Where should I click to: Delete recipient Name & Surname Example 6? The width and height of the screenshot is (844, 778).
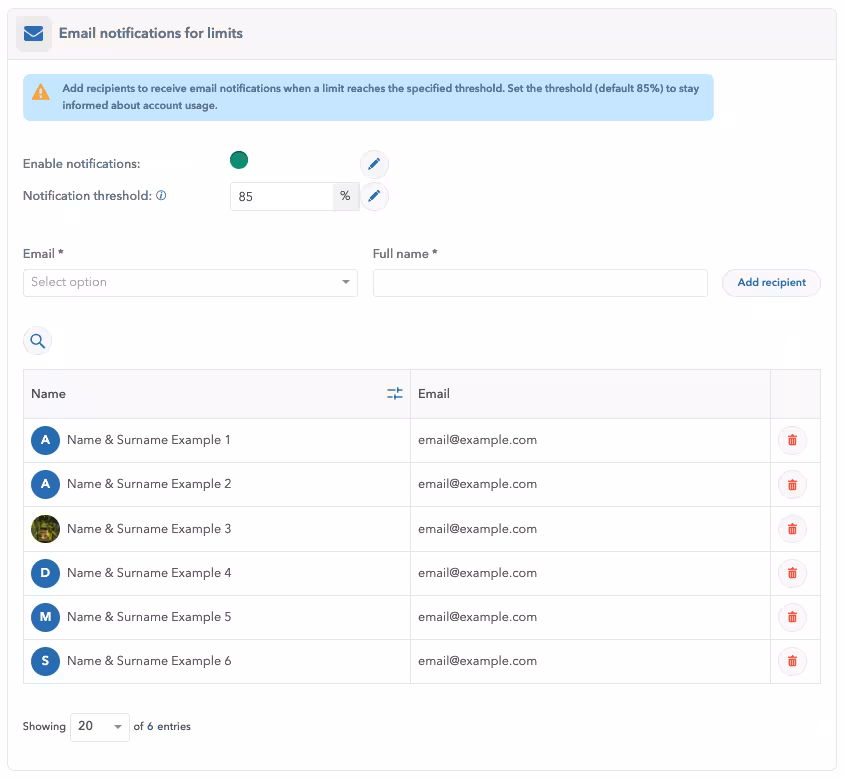(x=792, y=661)
